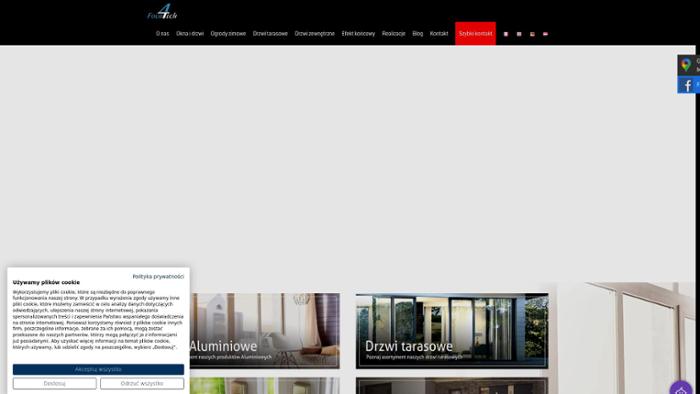Screen dimensions: 700x394
Task: Open Drzwi tarasowe in the navigation bar
Action: [x=270, y=33]
